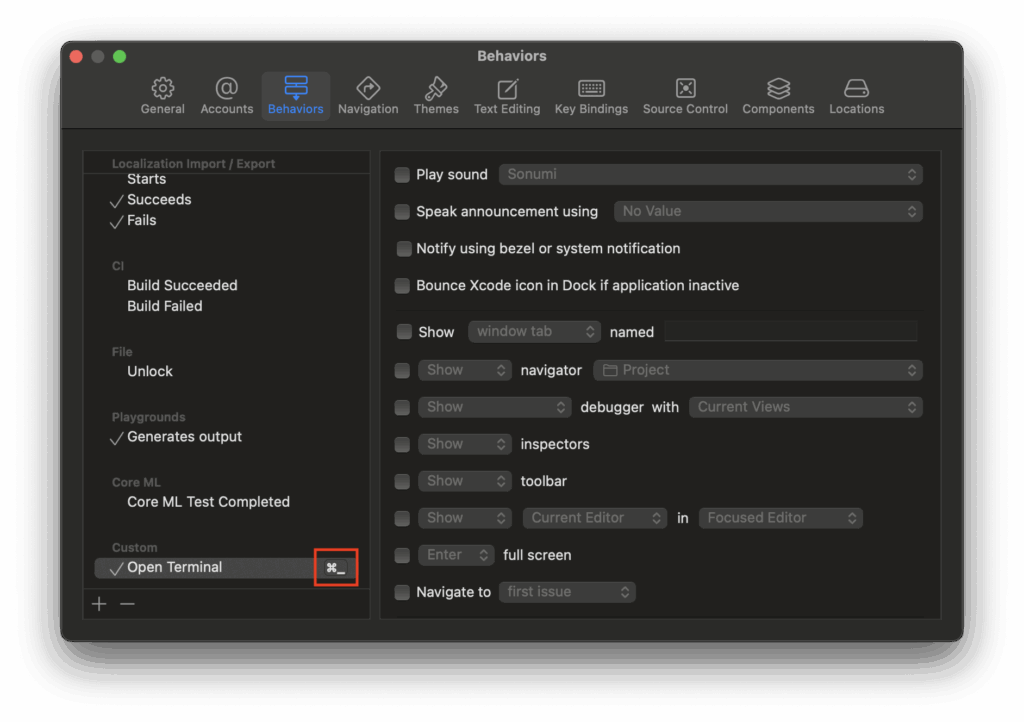
Task: Zoom the Behaviors window with green button
Action: coord(120,57)
